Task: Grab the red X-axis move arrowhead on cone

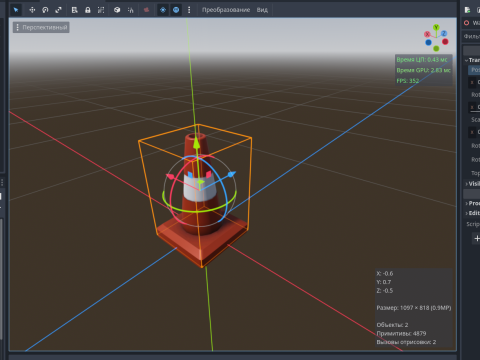Action: click(170, 177)
